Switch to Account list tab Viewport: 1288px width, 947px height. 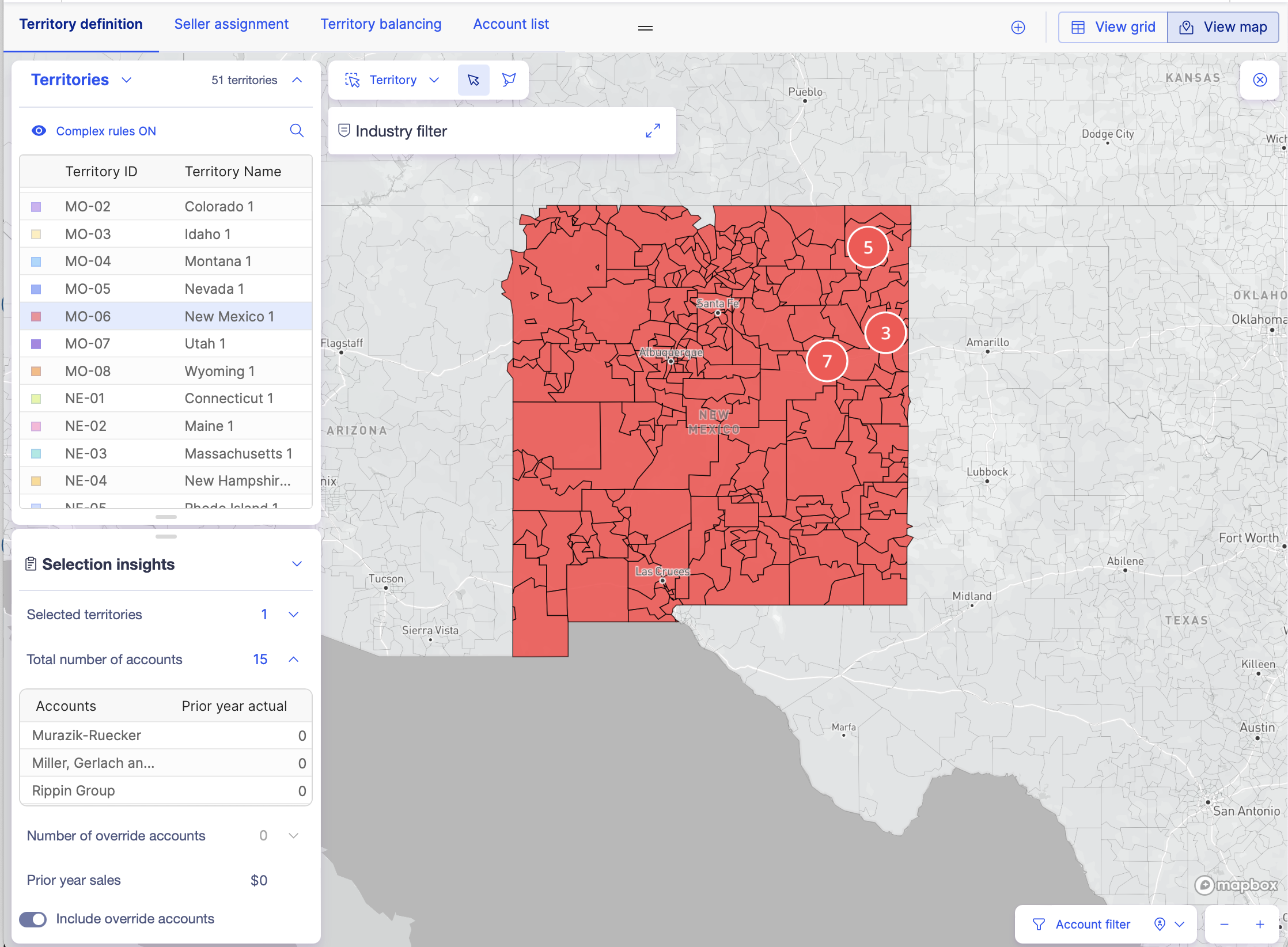tap(511, 24)
